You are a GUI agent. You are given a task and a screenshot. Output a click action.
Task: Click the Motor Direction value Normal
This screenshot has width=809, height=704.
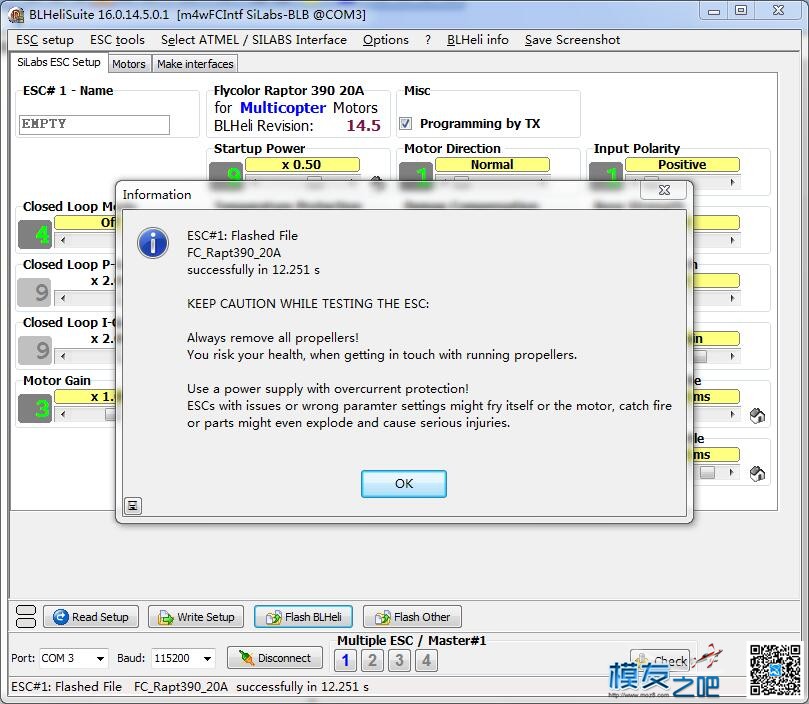[x=492, y=165]
